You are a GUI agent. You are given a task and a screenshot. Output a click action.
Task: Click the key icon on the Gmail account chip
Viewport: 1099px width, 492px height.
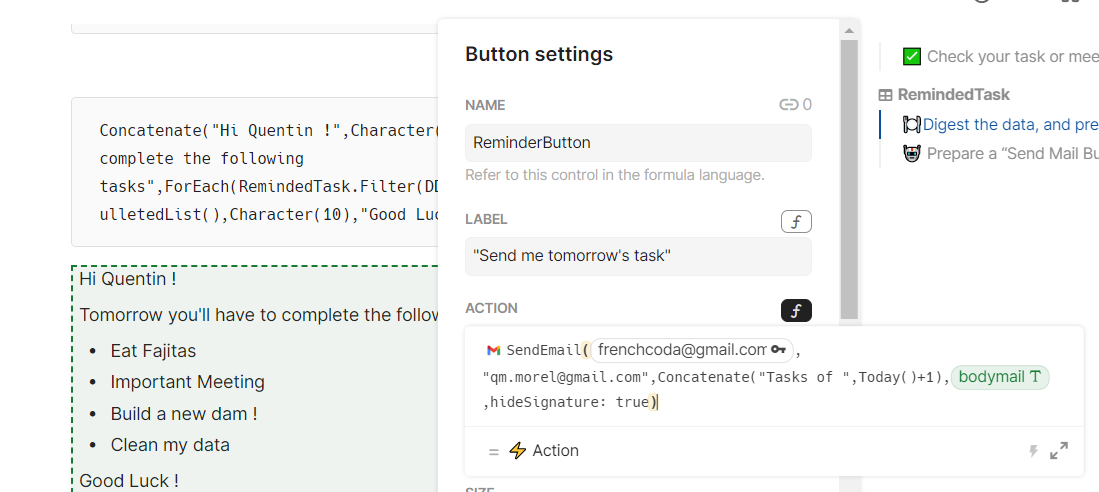pyautogui.click(x=779, y=350)
